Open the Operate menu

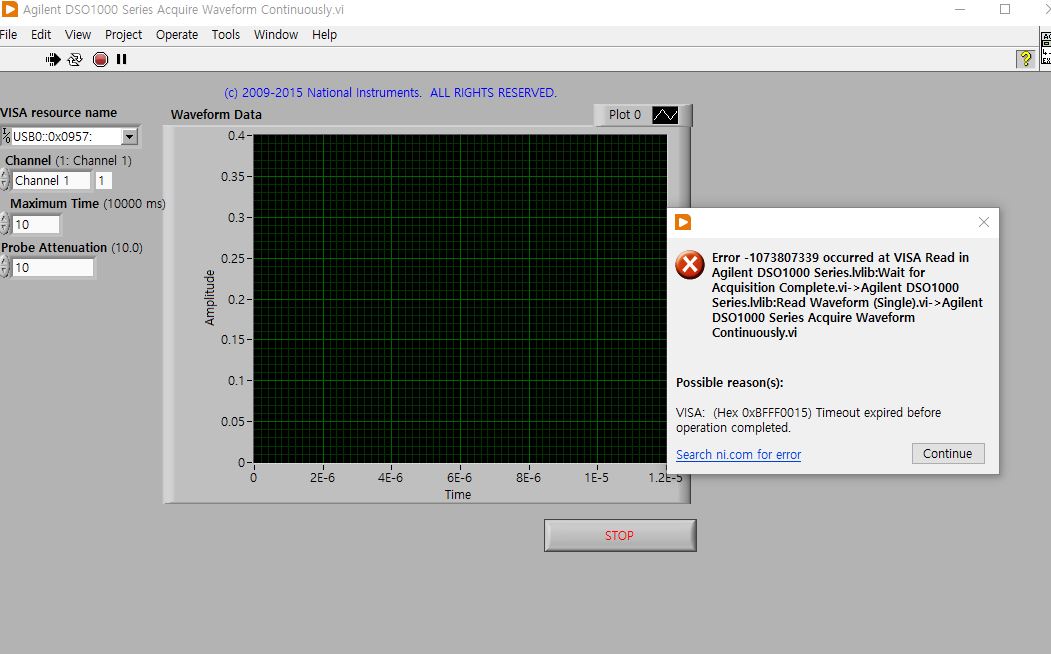177,35
